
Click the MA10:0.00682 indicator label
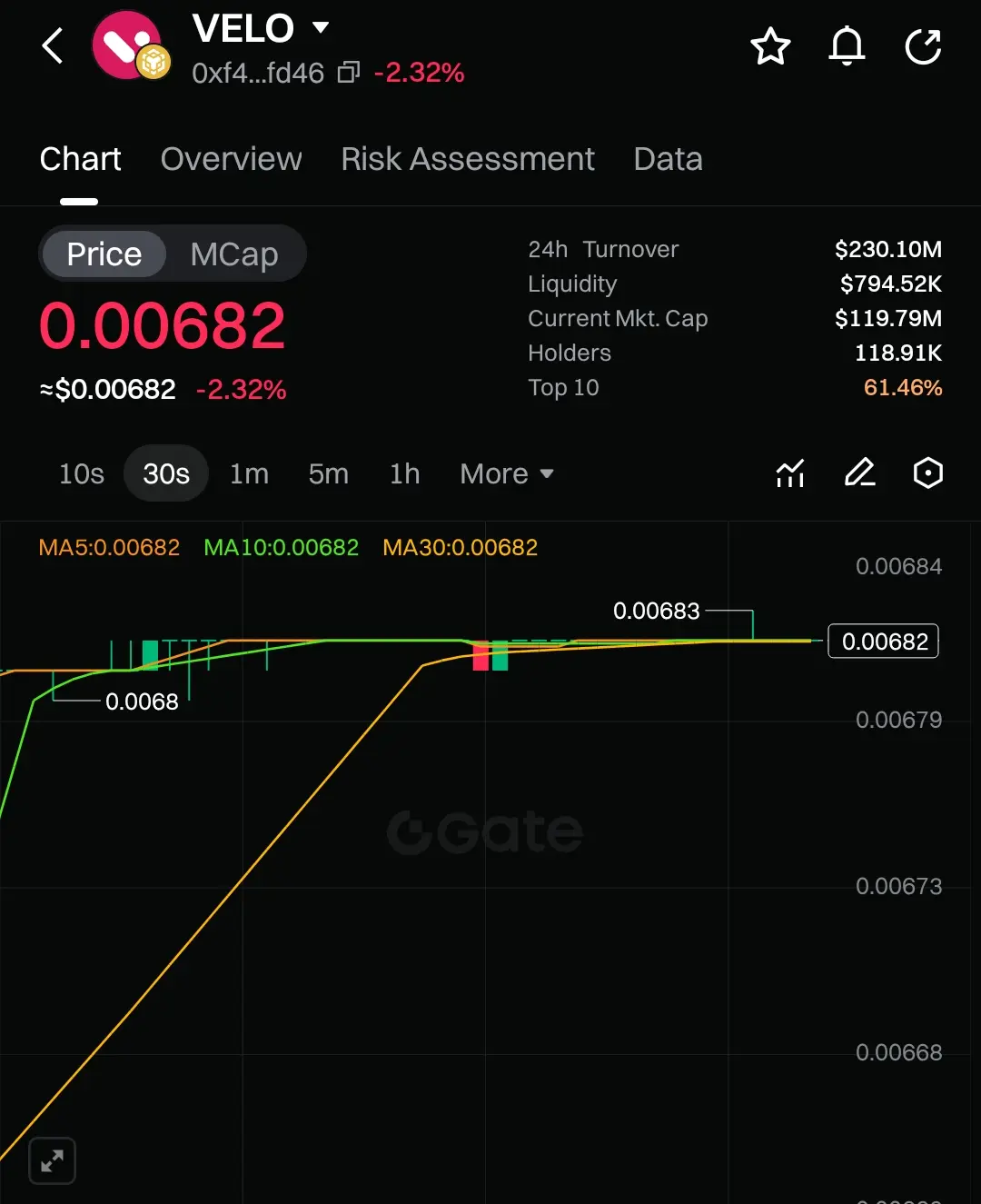pos(282,547)
